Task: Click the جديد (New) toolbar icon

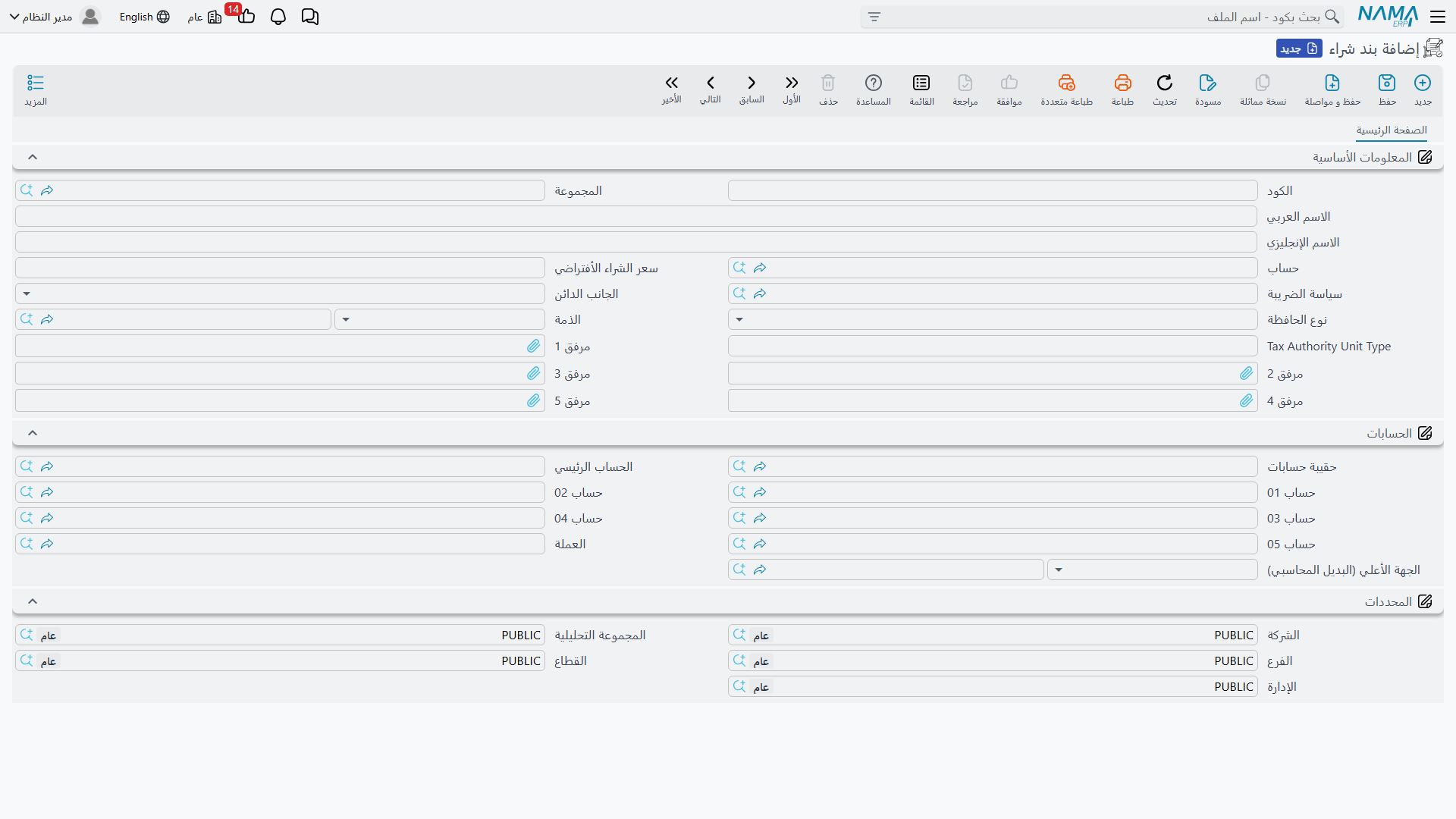Action: [1423, 83]
